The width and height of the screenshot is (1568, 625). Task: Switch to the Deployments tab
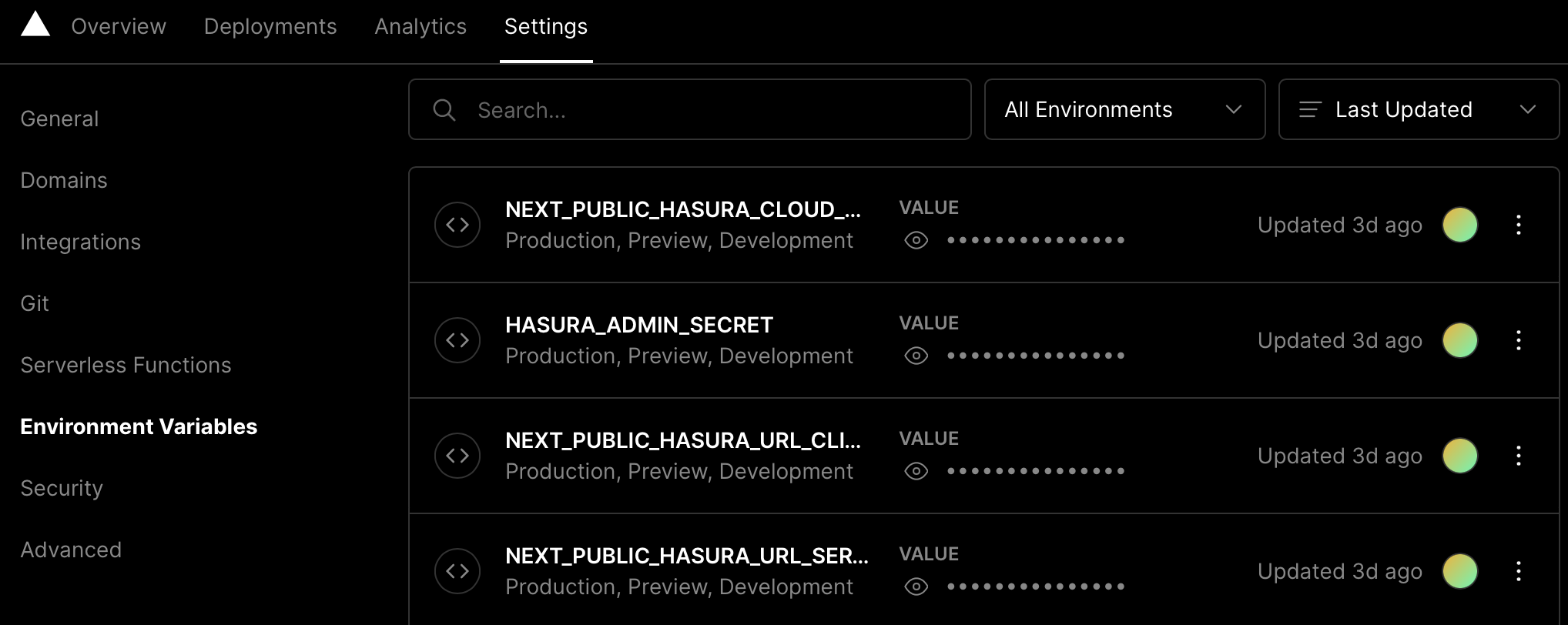coord(270,26)
